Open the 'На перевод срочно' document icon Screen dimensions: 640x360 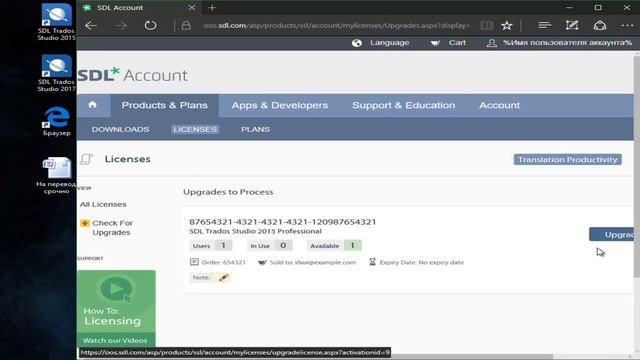click(56, 175)
